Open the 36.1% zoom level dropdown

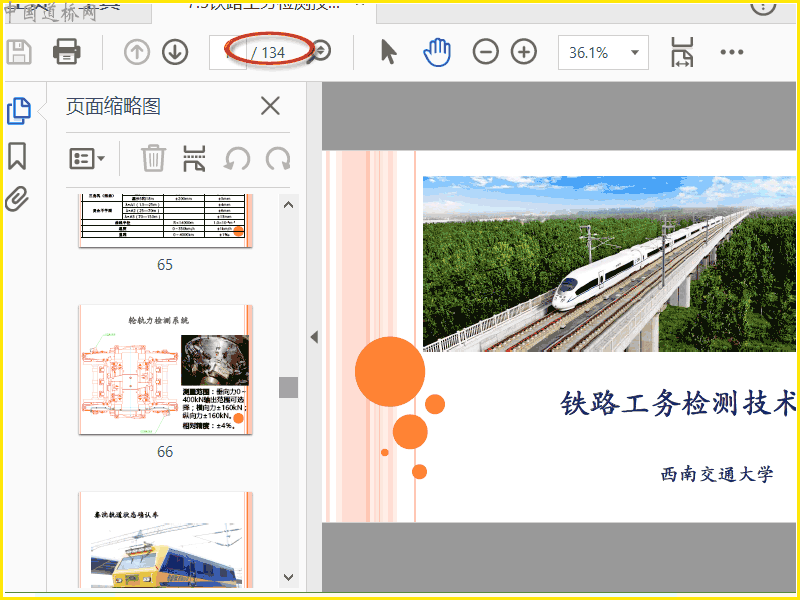[x=603, y=52]
